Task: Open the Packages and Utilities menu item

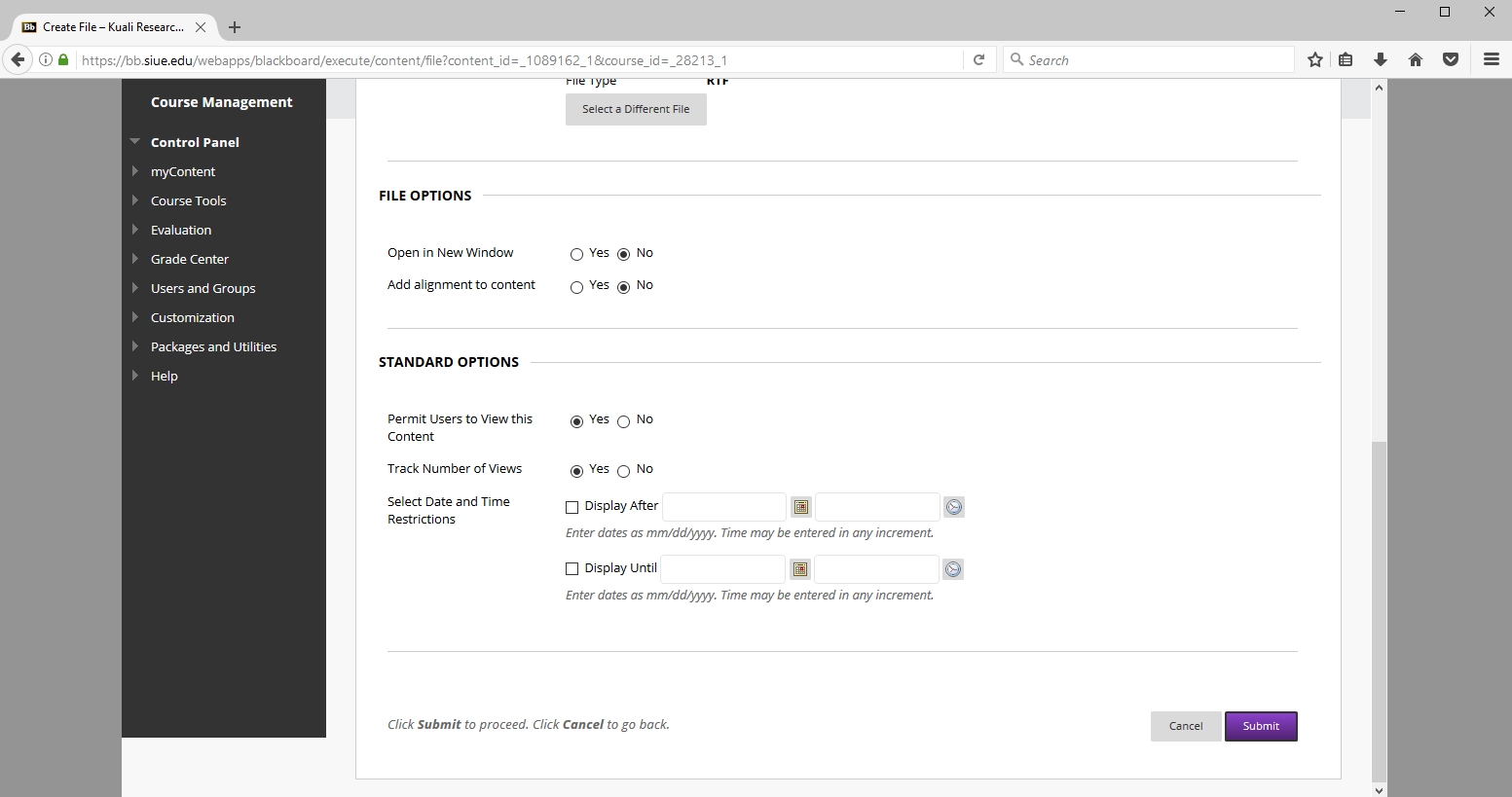Action: click(213, 346)
